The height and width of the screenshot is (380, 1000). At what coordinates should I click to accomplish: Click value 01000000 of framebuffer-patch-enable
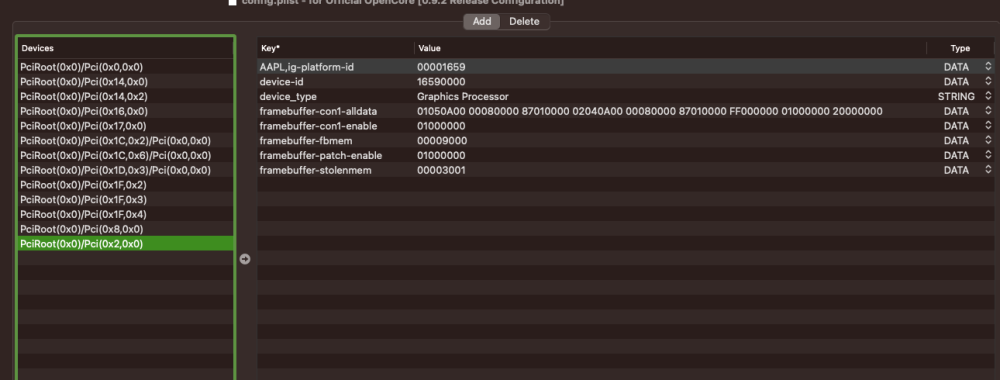(441, 155)
